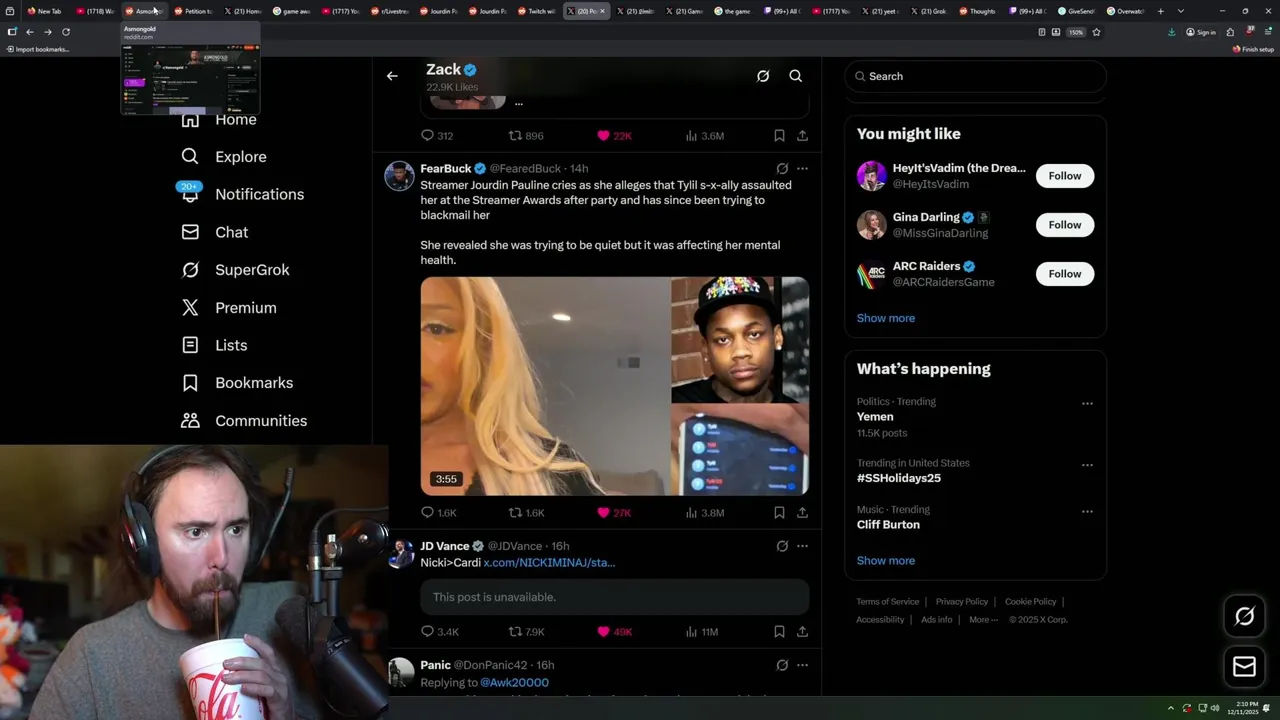Reply to the post with 312 replies
The height and width of the screenshot is (720, 1280).
(436, 136)
